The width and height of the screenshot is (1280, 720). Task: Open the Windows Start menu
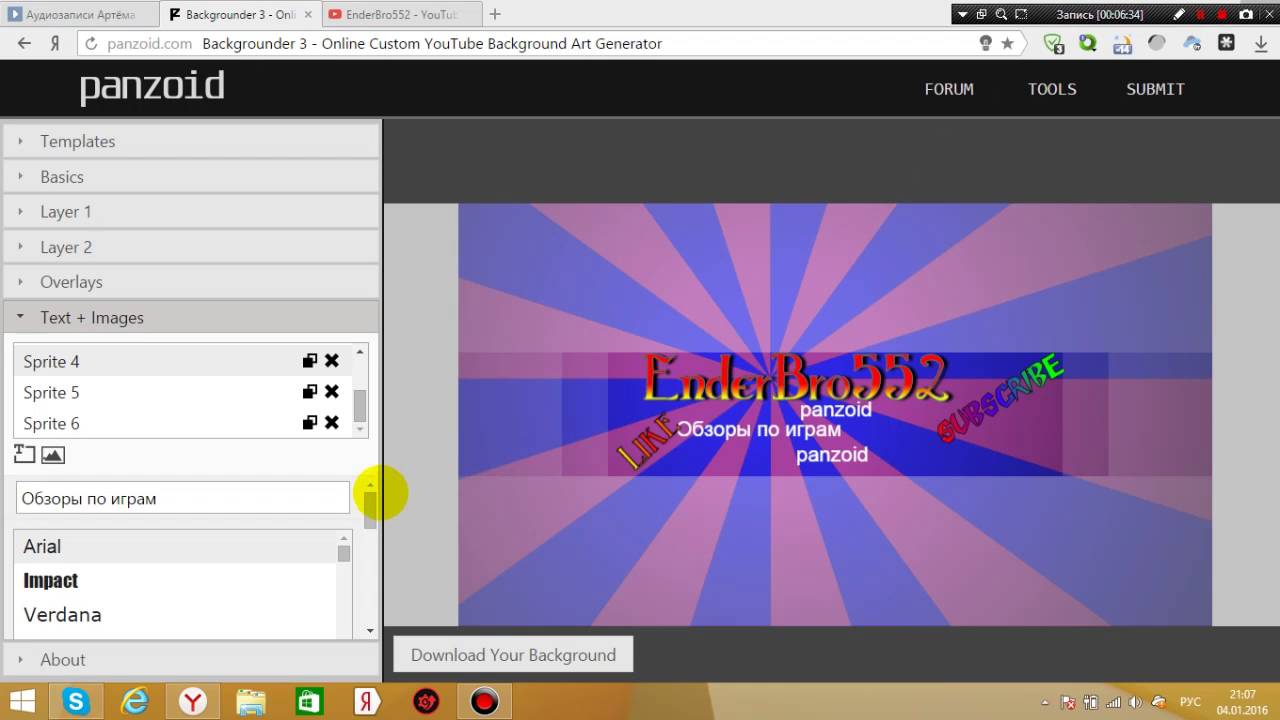click(22, 701)
